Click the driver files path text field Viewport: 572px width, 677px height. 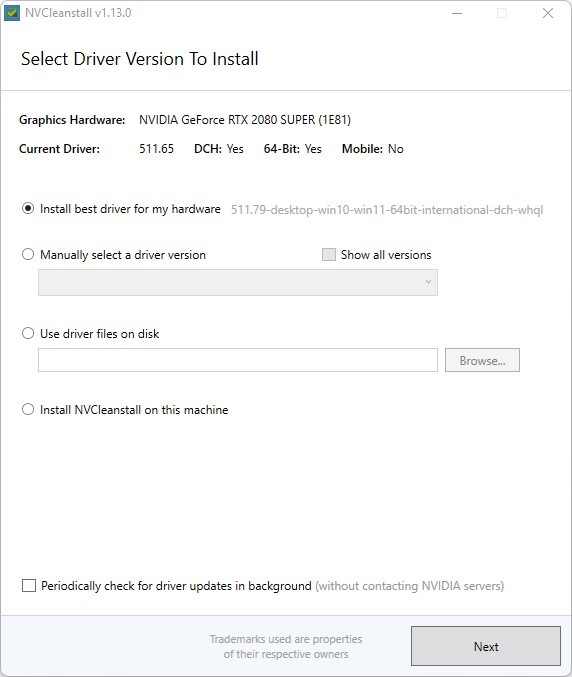click(x=238, y=360)
